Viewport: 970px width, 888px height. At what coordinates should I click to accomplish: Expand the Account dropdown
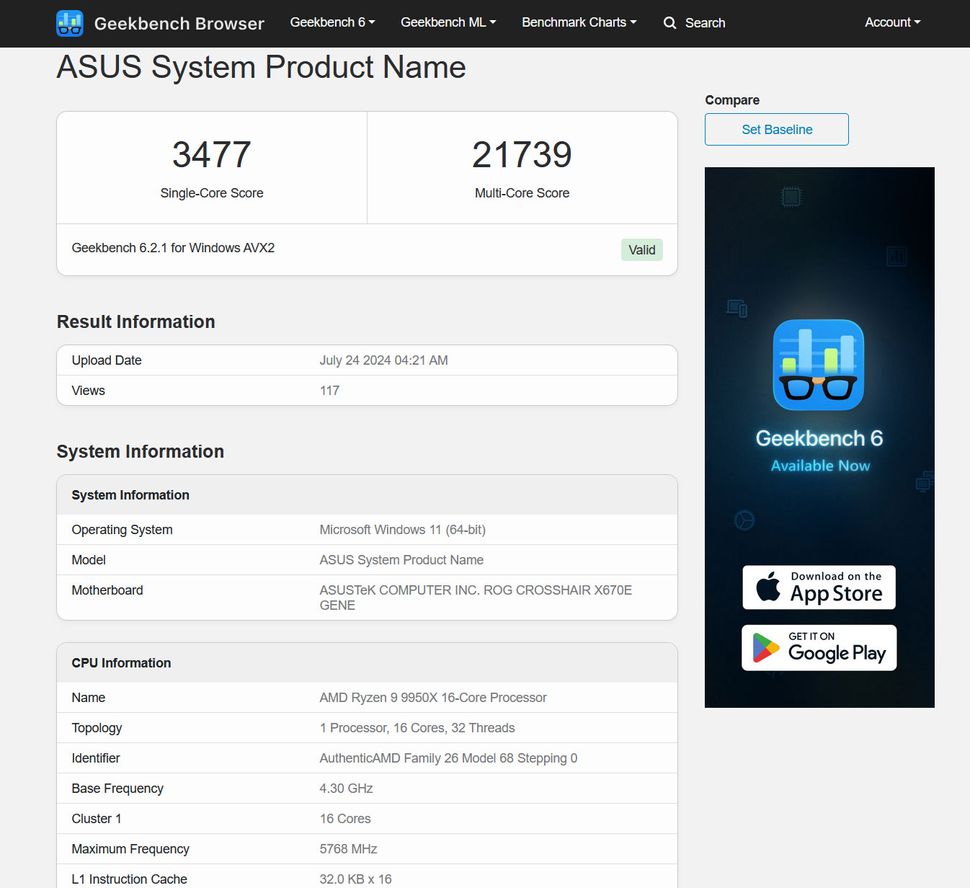891,22
